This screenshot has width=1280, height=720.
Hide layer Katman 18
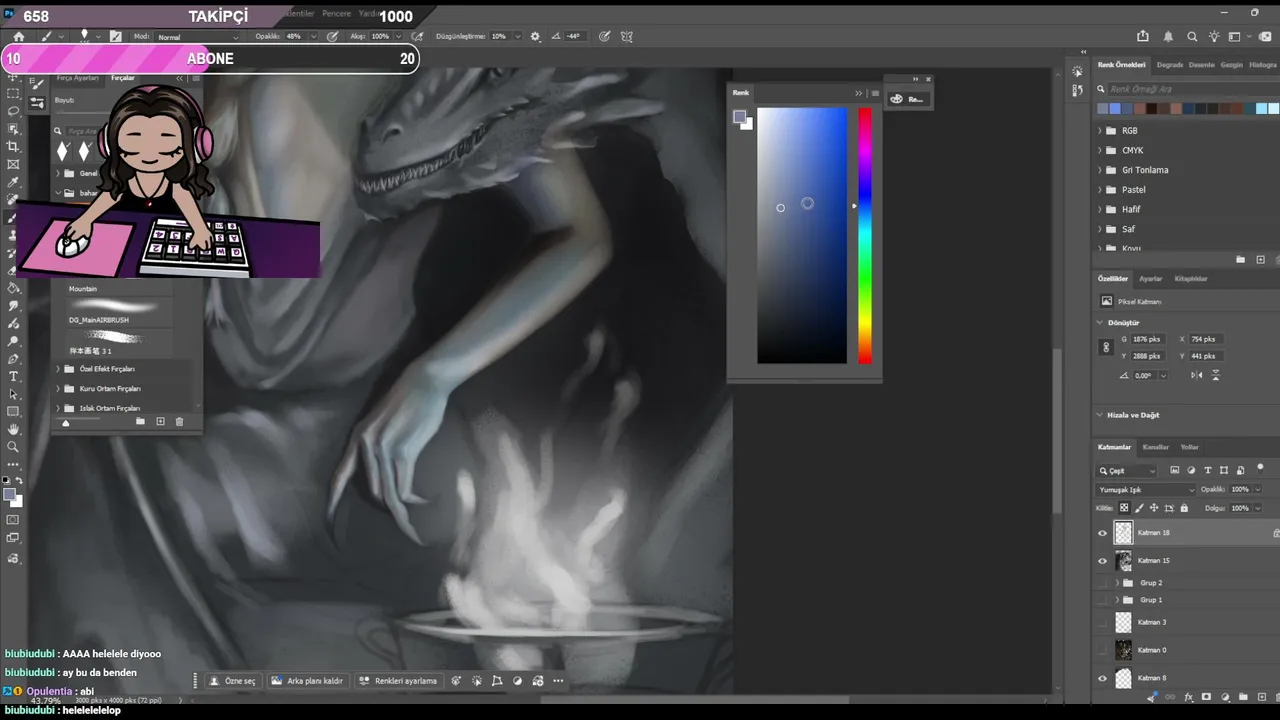(x=1103, y=533)
